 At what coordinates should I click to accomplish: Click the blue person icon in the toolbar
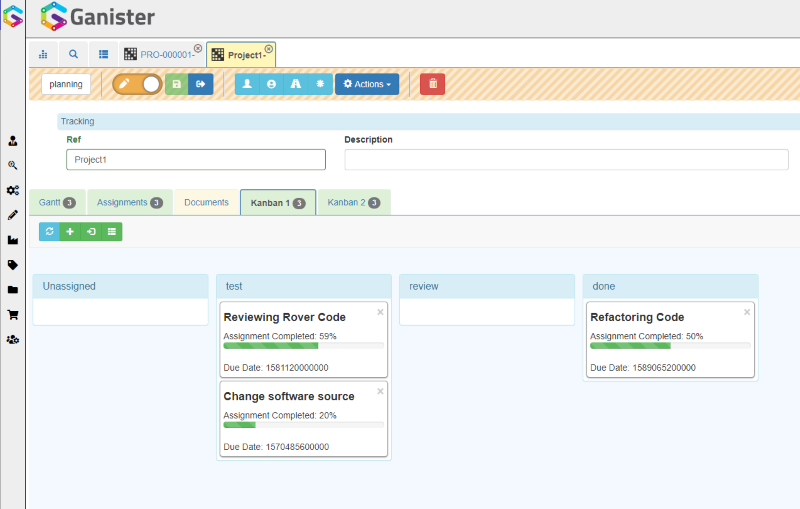coord(247,84)
